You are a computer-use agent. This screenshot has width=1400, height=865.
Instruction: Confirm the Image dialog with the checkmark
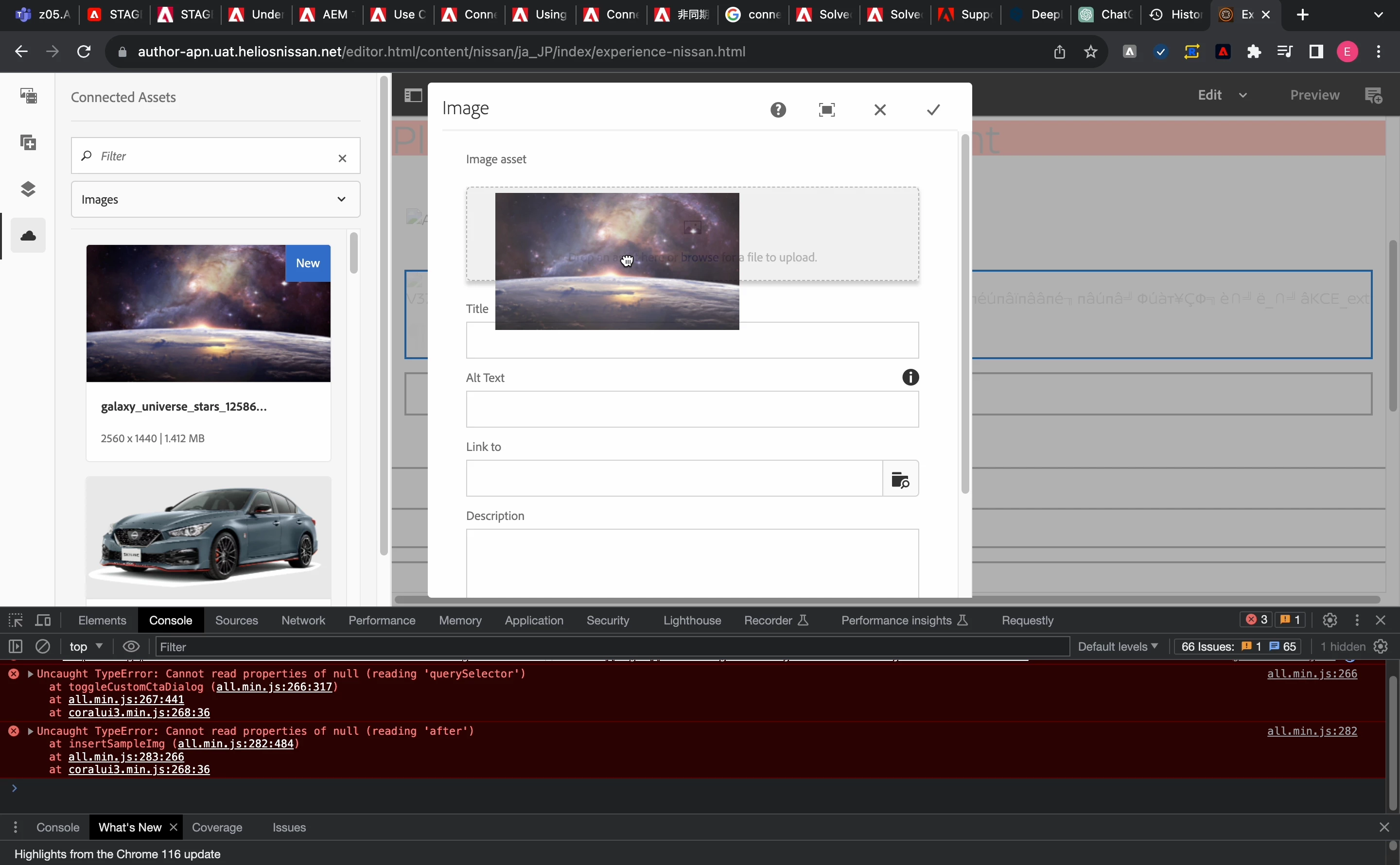[x=933, y=110]
